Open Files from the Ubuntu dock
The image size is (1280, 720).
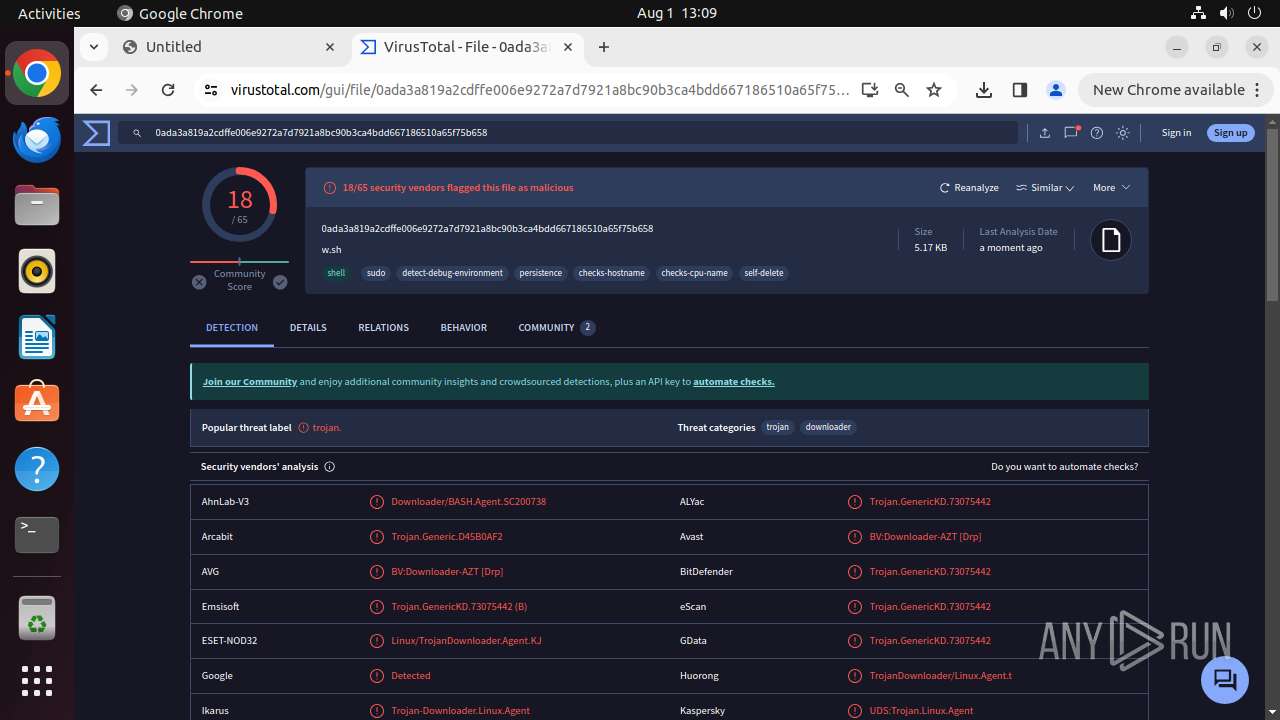37,206
